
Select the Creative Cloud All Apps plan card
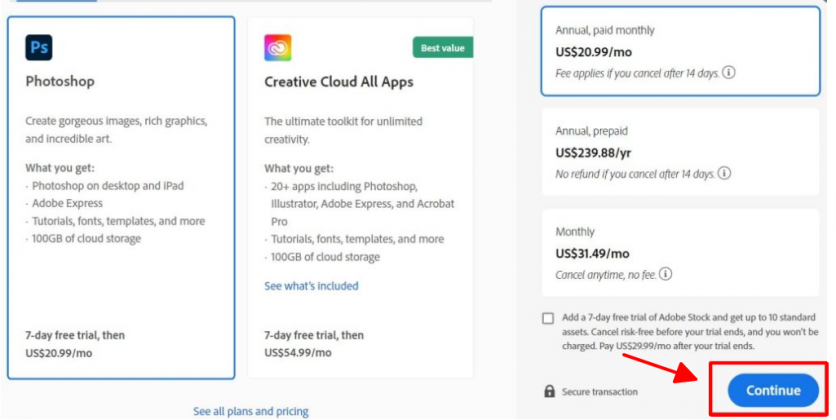360,198
